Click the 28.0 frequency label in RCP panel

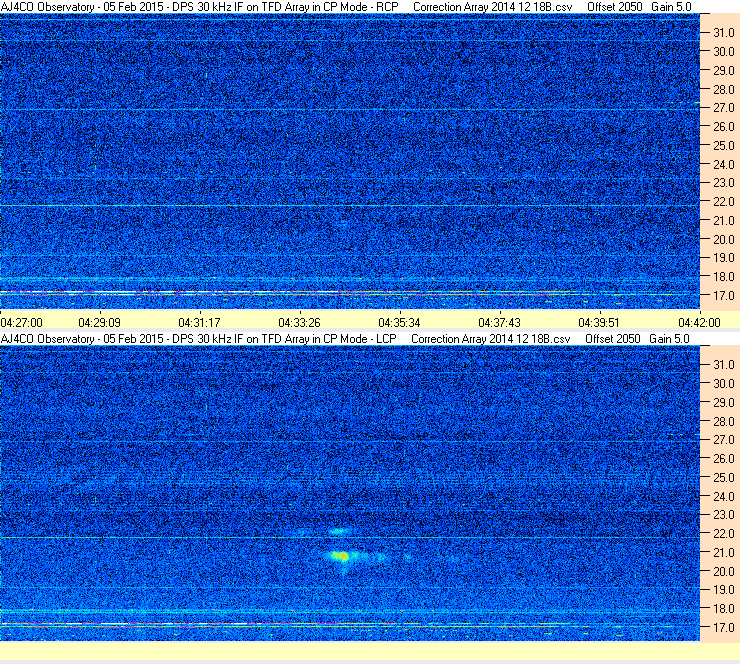[x=723, y=90]
